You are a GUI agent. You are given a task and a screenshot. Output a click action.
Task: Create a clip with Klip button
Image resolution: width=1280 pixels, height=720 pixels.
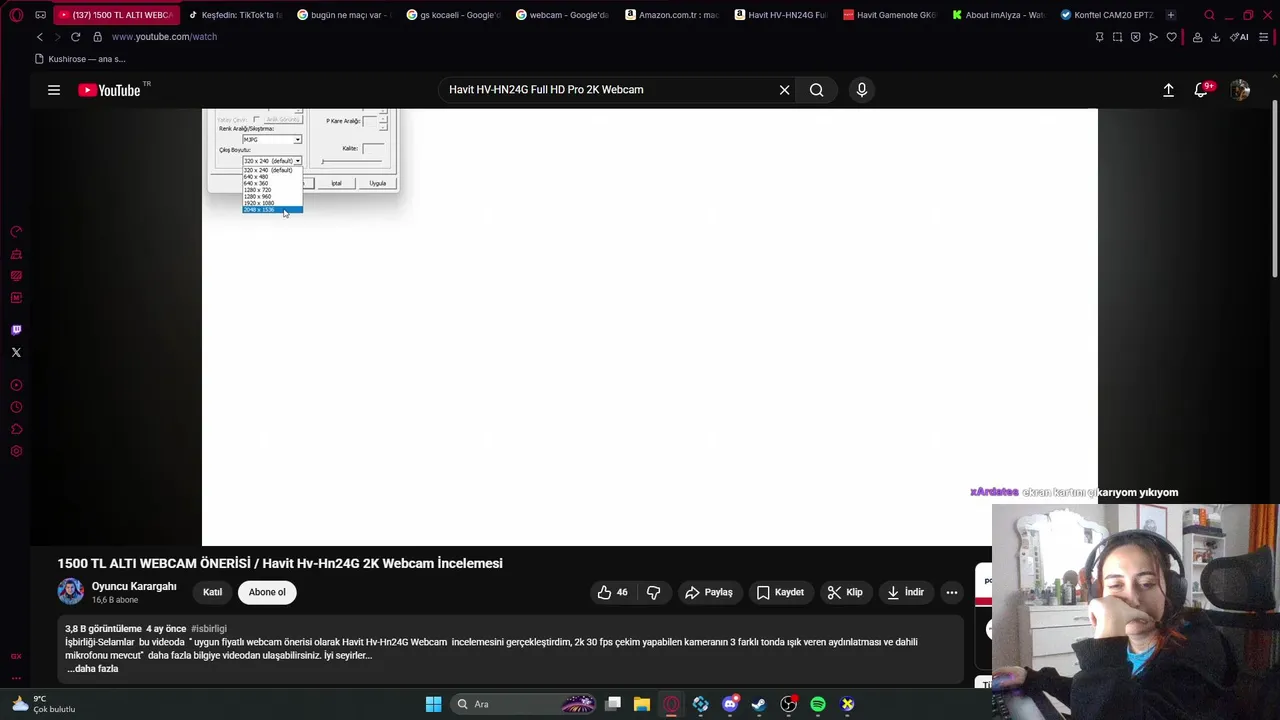coord(845,592)
